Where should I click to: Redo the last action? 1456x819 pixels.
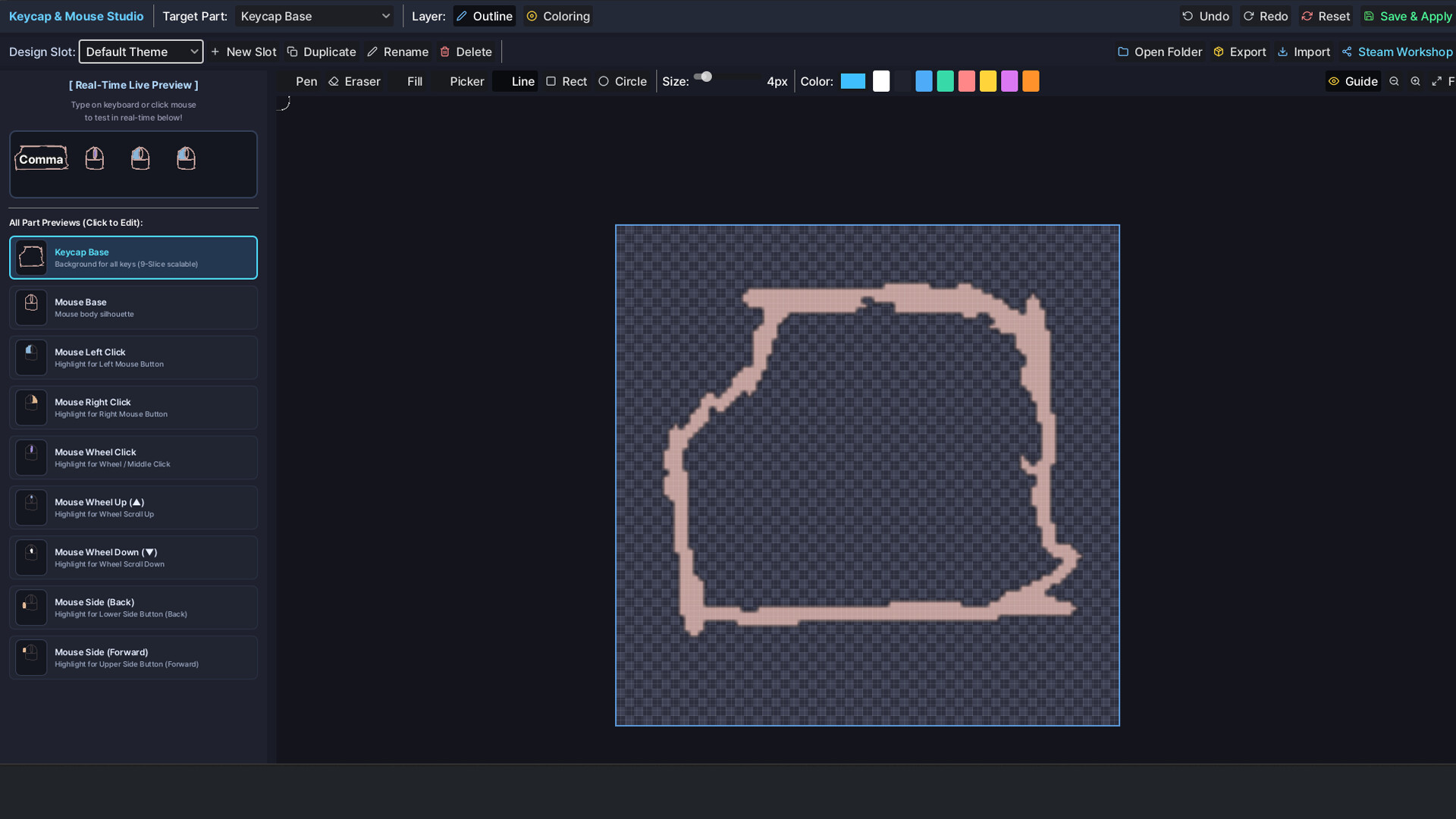(x=1266, y=16)
